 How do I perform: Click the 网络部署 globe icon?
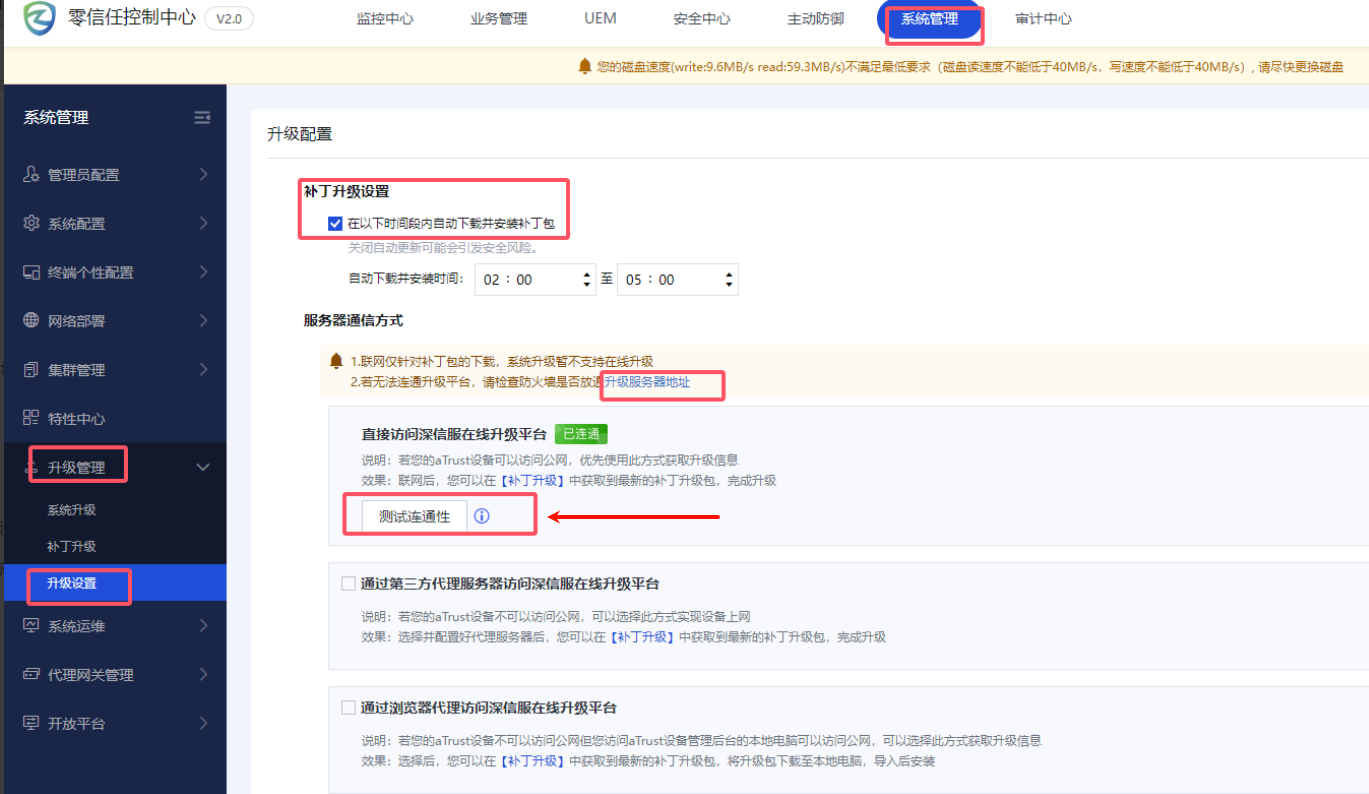[x=31, y=321]
